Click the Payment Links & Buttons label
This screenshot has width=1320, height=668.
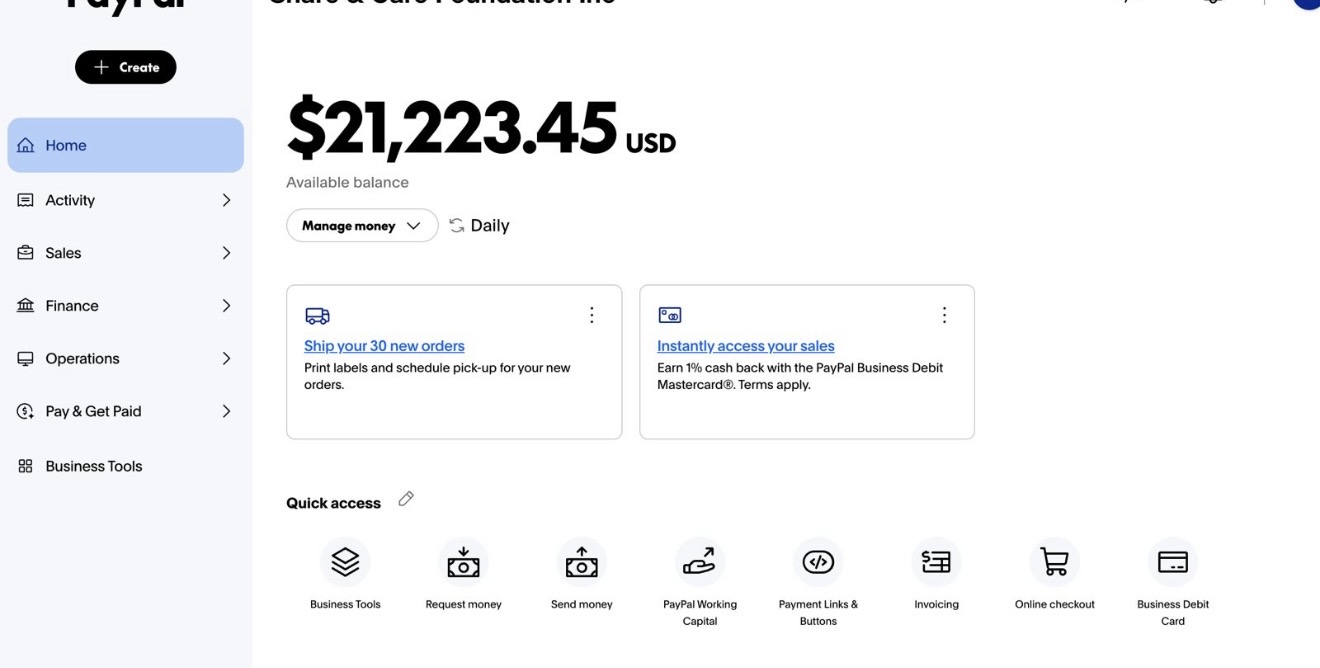tap(818, 612)
